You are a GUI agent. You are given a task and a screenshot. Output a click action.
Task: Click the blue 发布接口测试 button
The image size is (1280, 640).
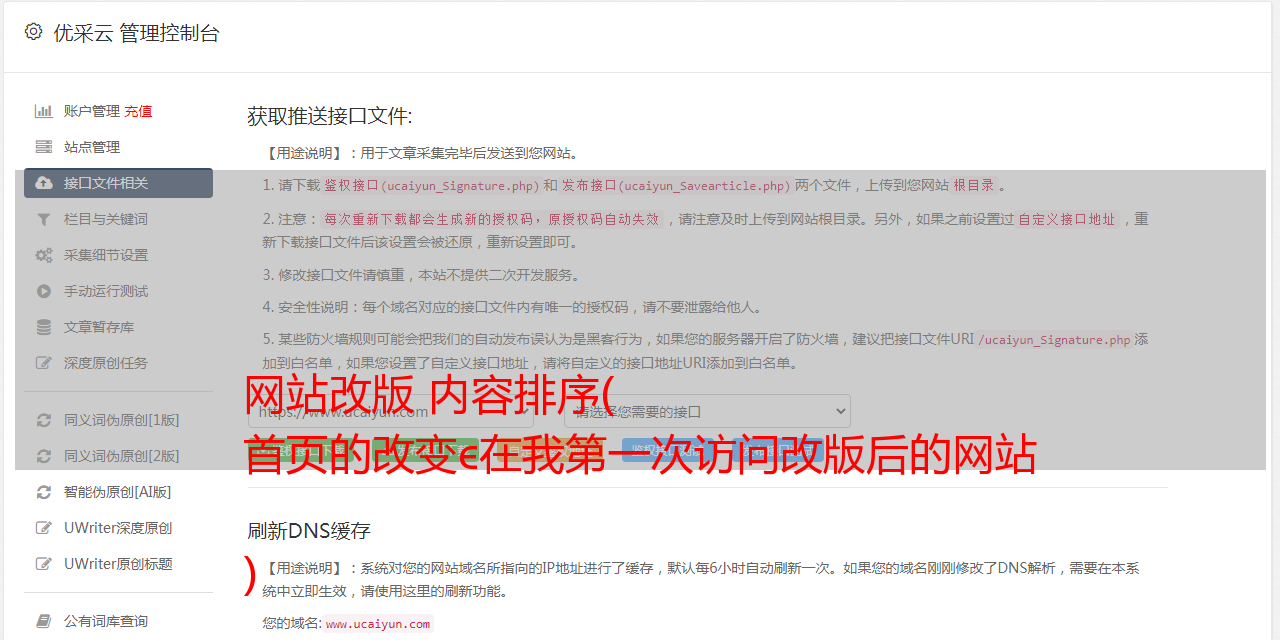pyautogui.click(x=776, y=450)
